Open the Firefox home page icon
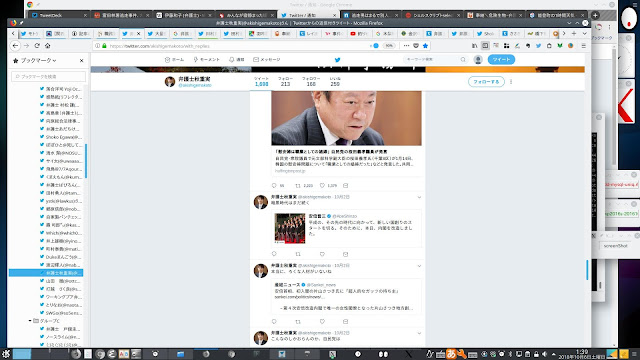The image size is (640, 360). [48, 46]
